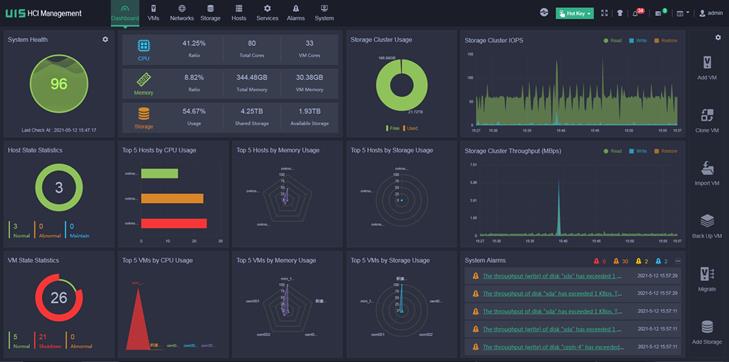Screen dimensions: 729x362
Task: Open the Alarms menu in top navigation
Action: 296,13
